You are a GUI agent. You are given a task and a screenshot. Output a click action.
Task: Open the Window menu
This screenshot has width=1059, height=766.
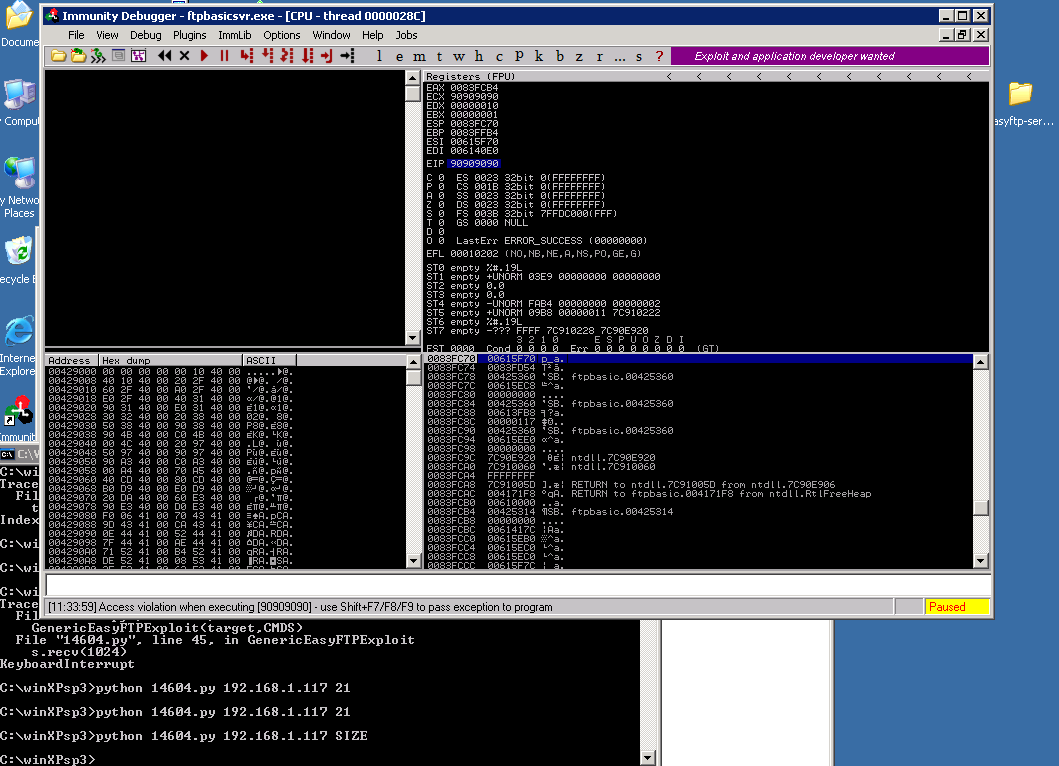click(331, 35)
